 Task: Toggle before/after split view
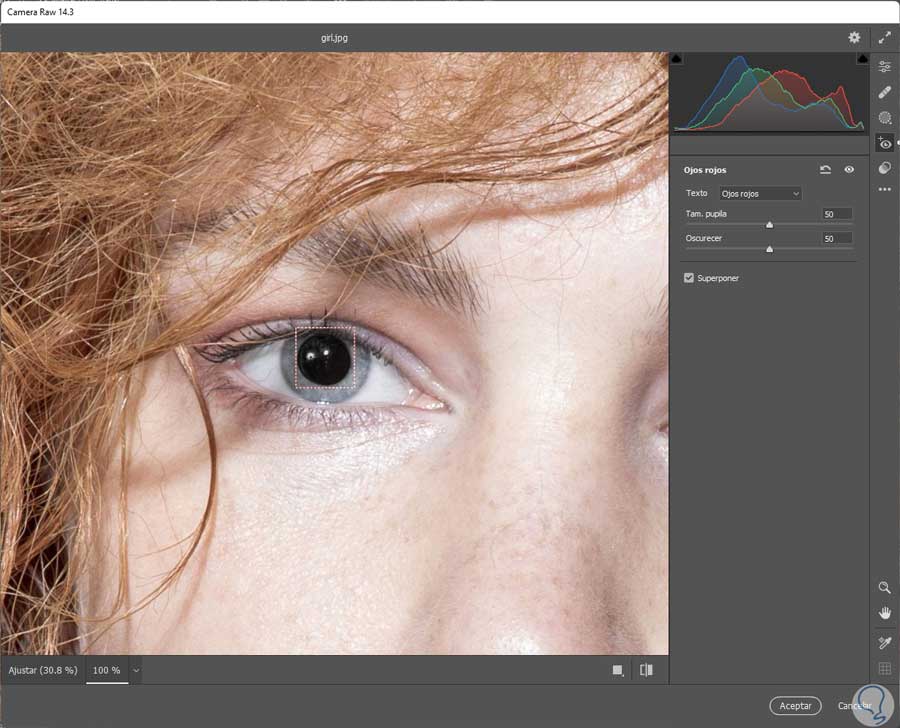point(646,670)
